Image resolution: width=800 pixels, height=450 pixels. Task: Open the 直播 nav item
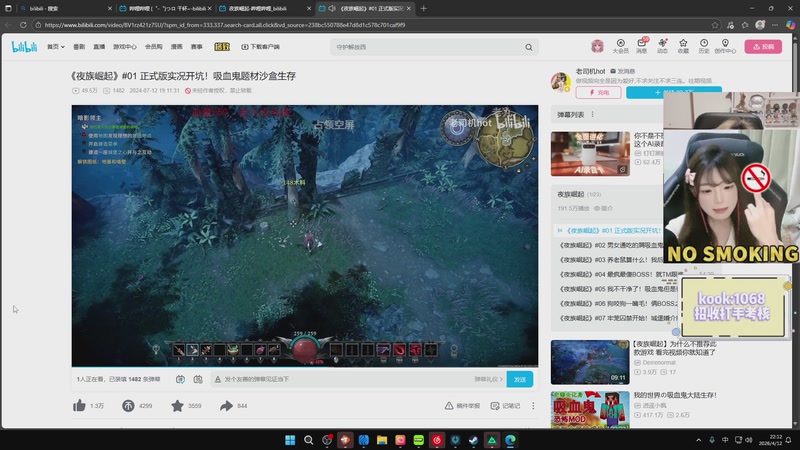[99, 47]
